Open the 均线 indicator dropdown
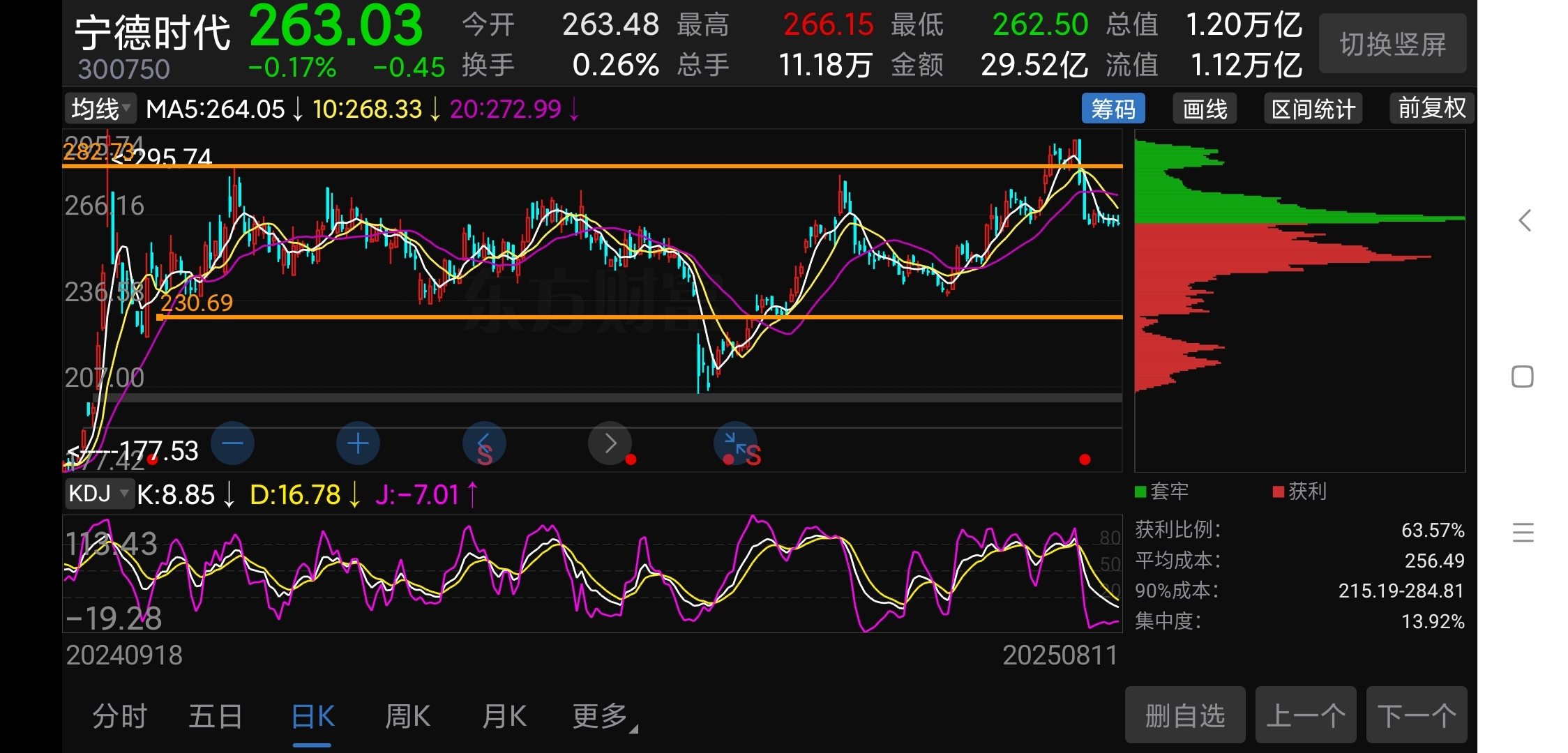 pos(100,109)
